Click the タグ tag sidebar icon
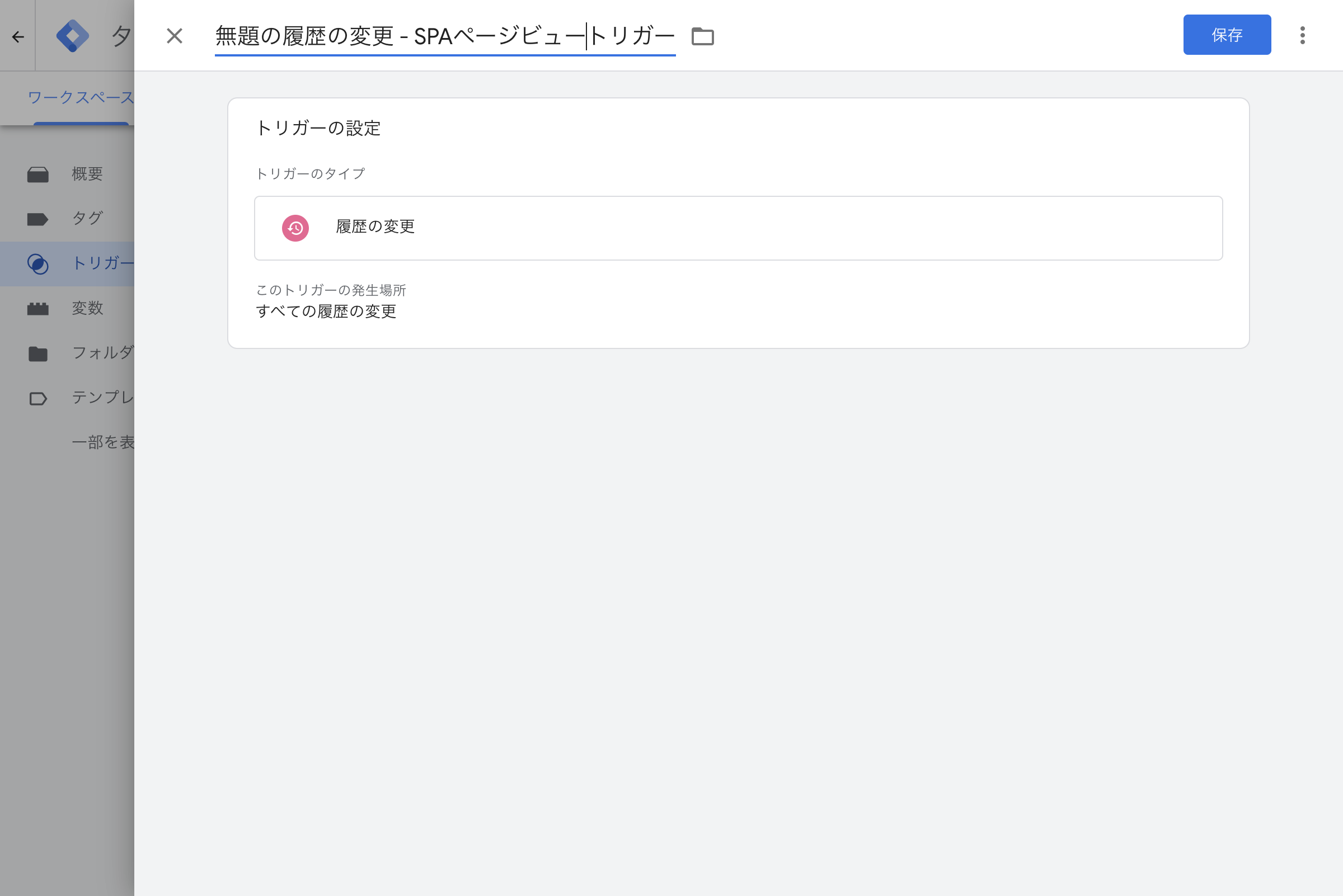This screenshot has width=1343, height=896. tap(37, 219)
